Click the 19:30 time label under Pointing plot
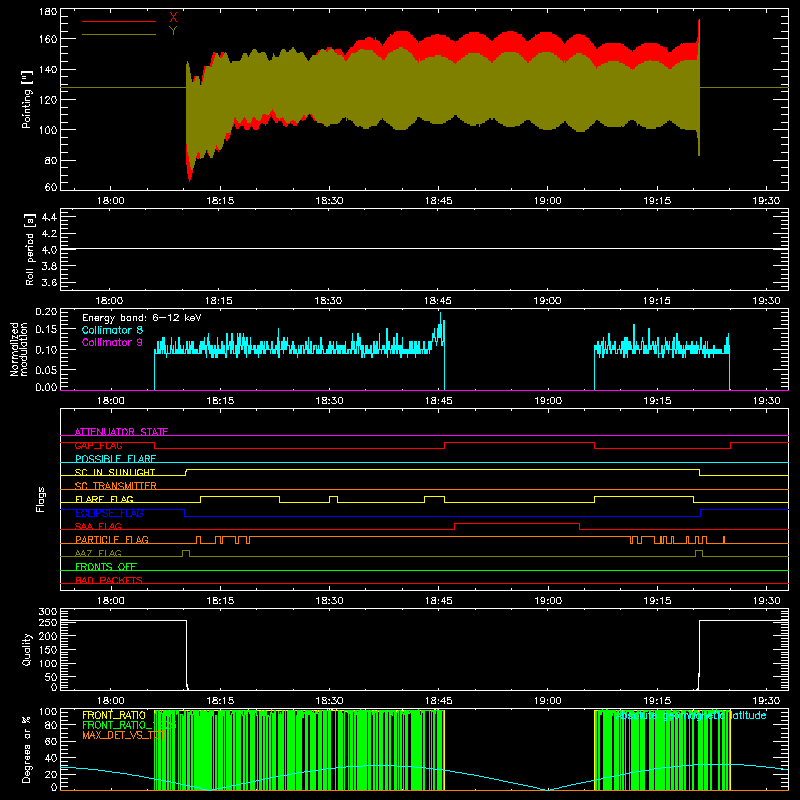Viewport: 800px width, 800px height. [x=766, y=201]
